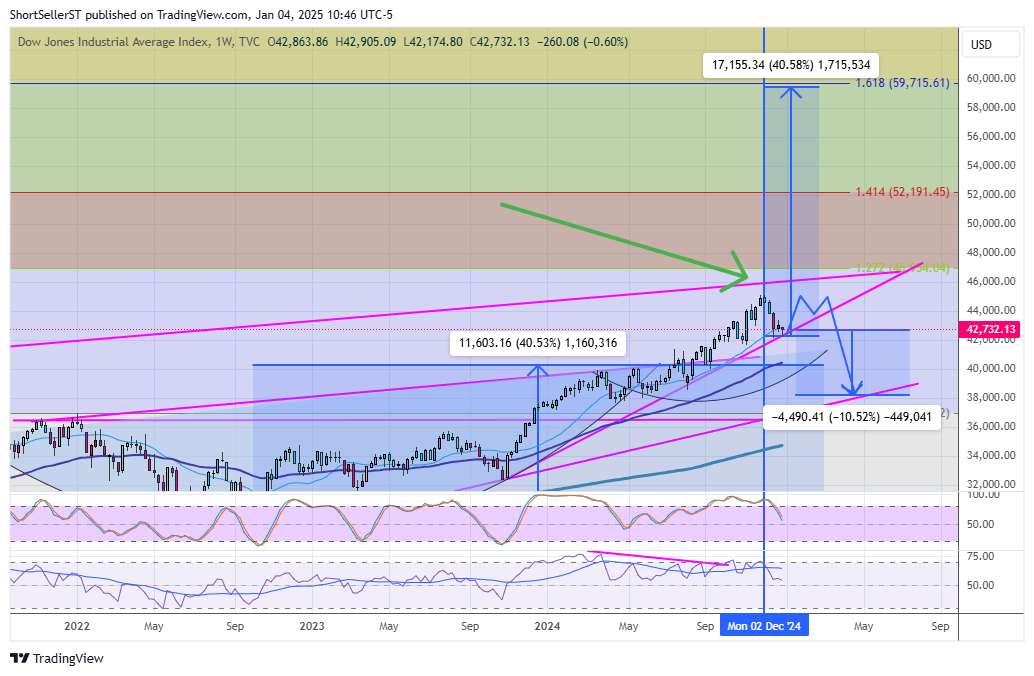
Task: Click the 100.00 oscillator axis label
Action: pos(981,495)
